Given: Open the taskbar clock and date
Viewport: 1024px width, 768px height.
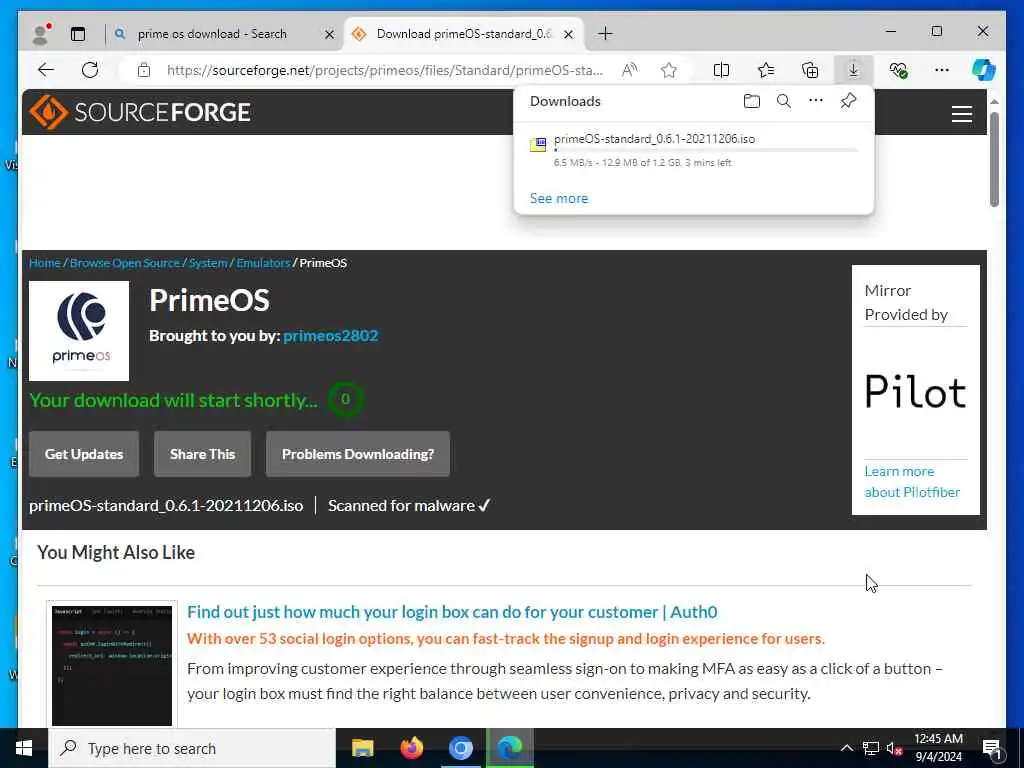Looking at the screenshot, I should point(938,748).
